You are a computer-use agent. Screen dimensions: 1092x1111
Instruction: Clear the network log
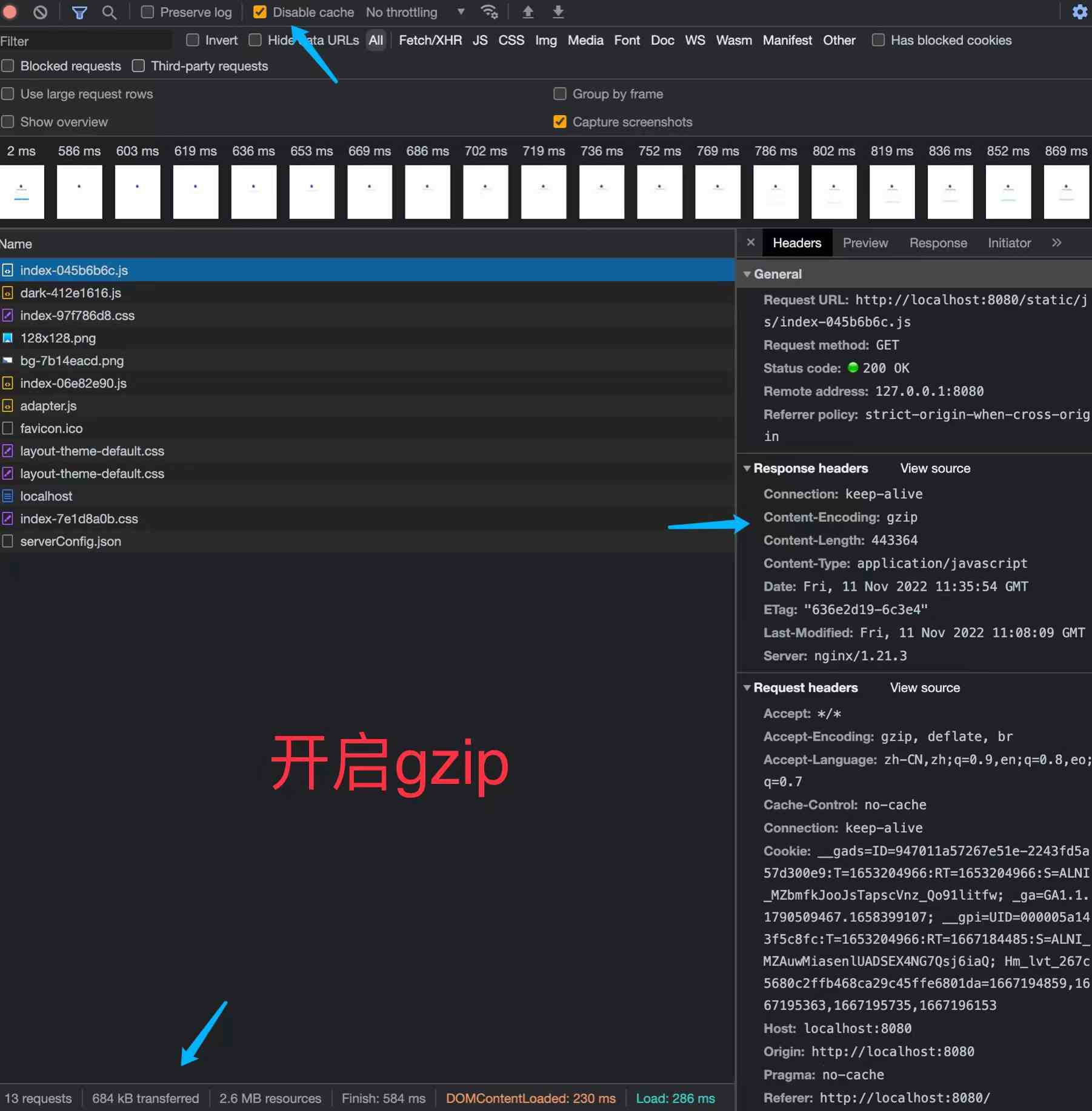(x=40, y=12)
